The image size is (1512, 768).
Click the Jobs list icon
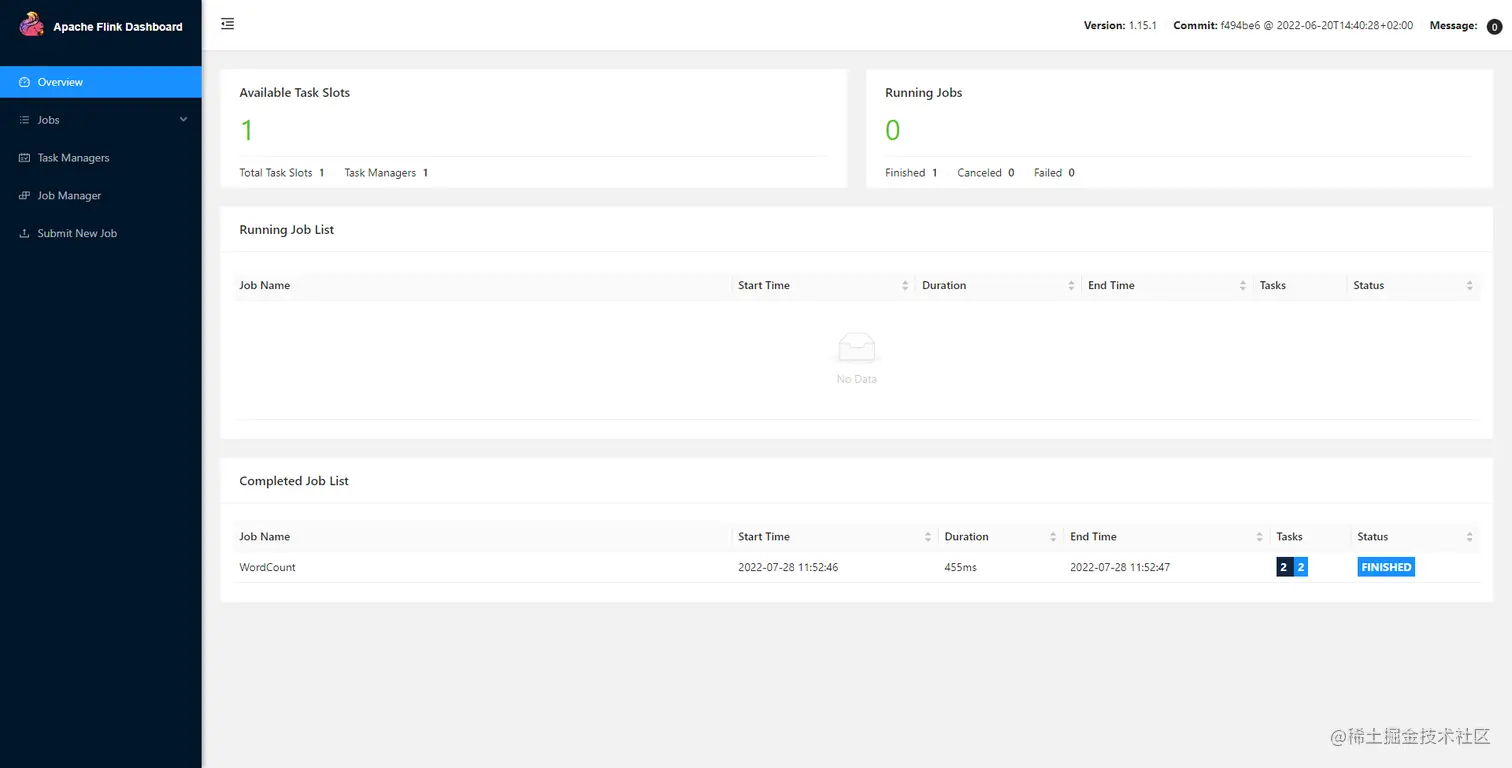(x=25, y=120)
